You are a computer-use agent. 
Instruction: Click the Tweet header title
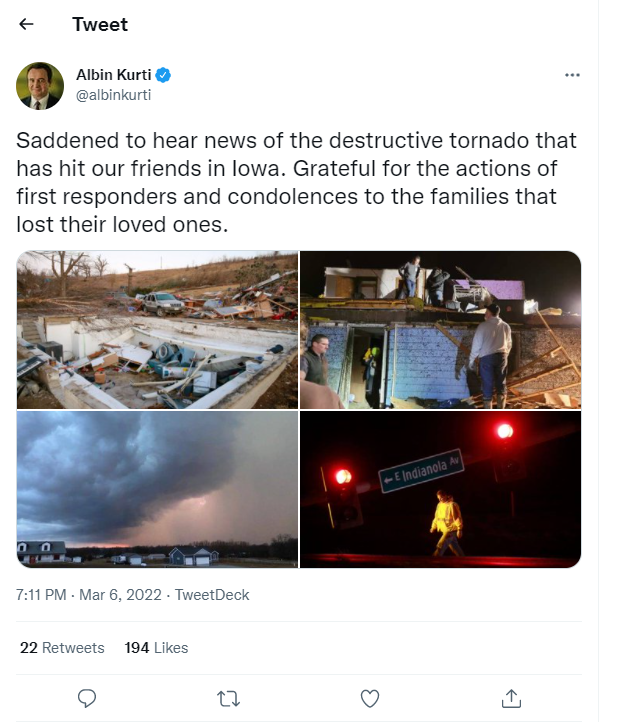[x=100, y=24]
